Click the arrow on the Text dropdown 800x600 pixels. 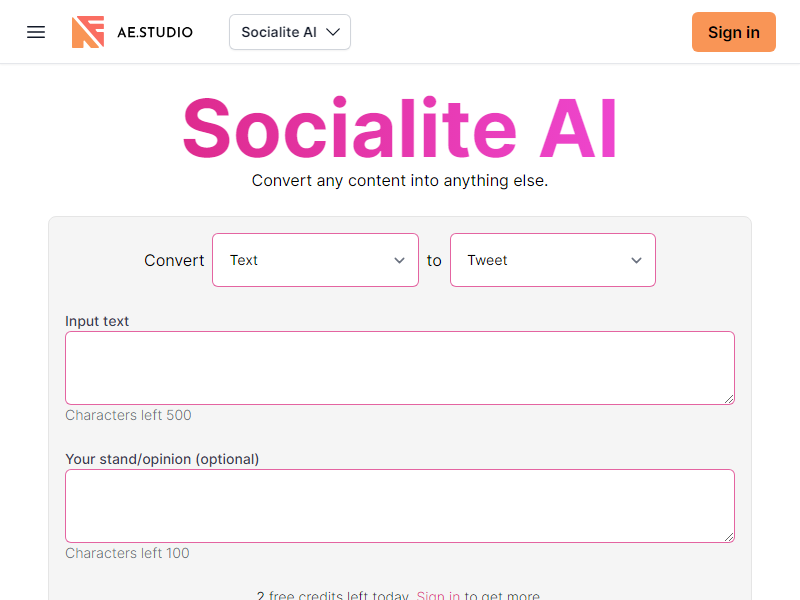click(399, 260)
